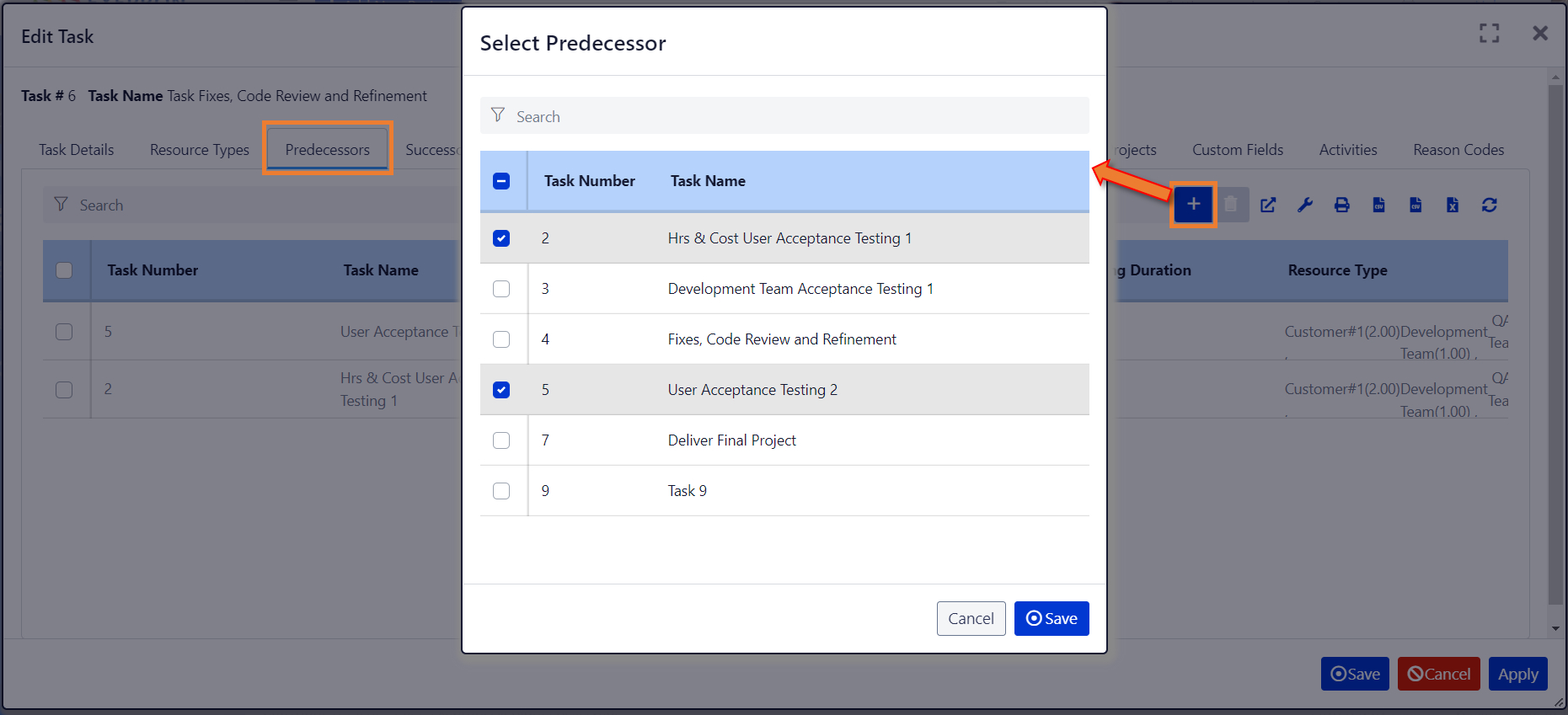Screen dimensions: 1568x715
Task: Open the Activities tab
Action: click(x=1348, y=150)
